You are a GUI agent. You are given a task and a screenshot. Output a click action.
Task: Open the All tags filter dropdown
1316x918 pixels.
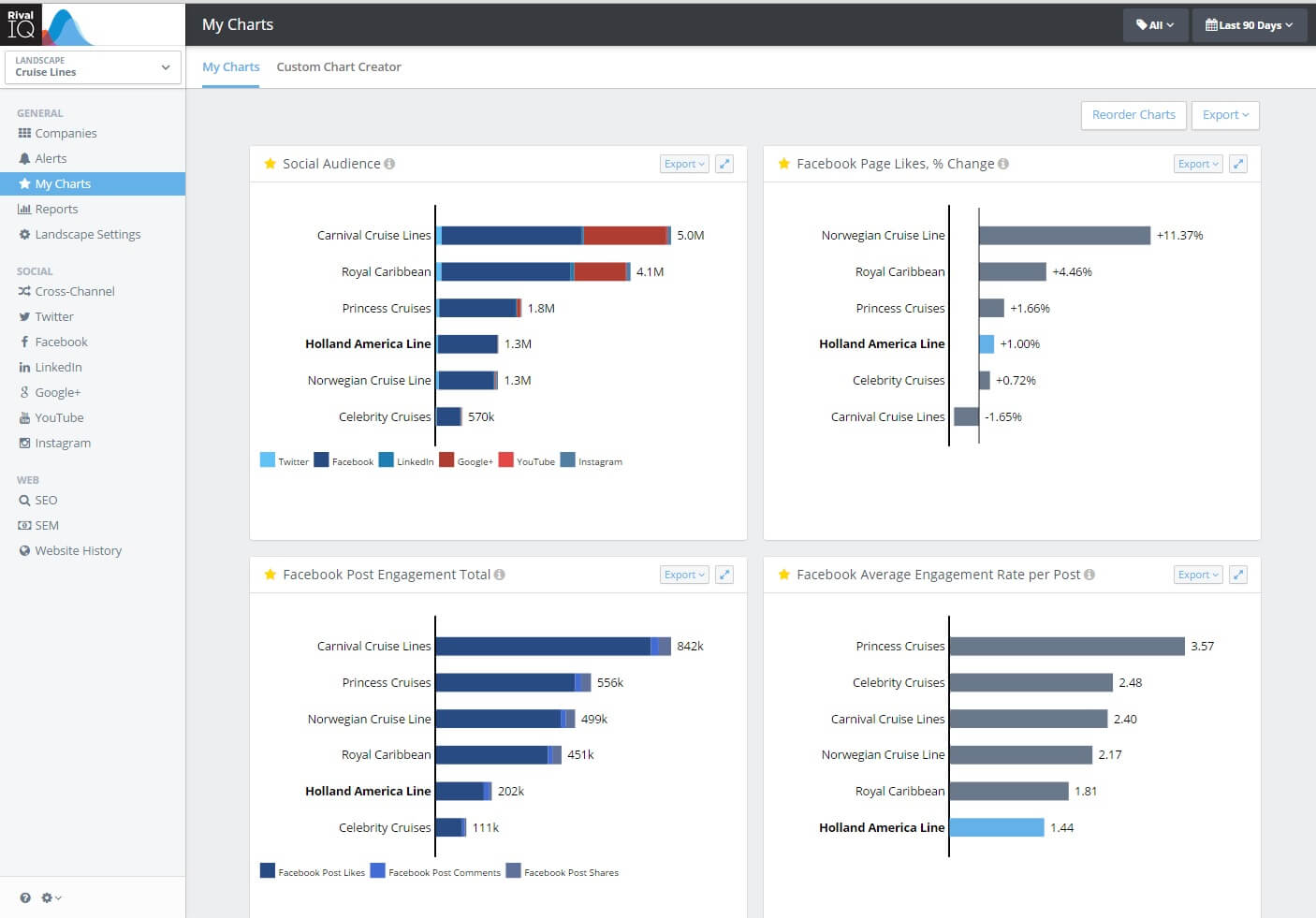tap(1155, 25)
